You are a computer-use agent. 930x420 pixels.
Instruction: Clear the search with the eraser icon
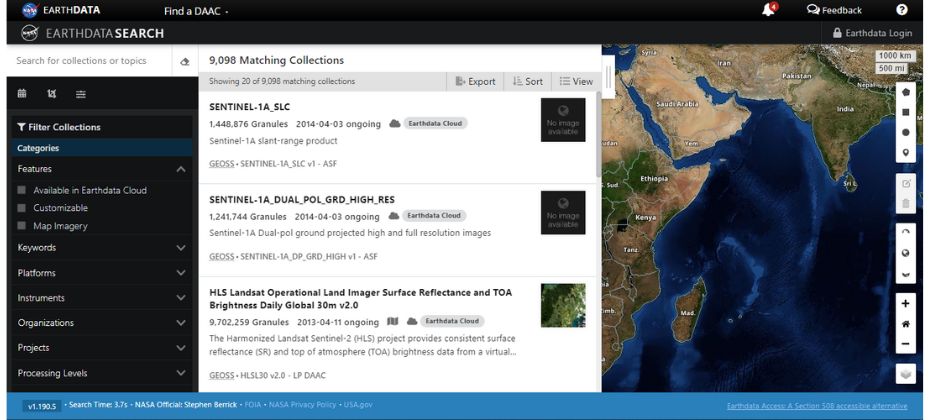tap(184, 61)
